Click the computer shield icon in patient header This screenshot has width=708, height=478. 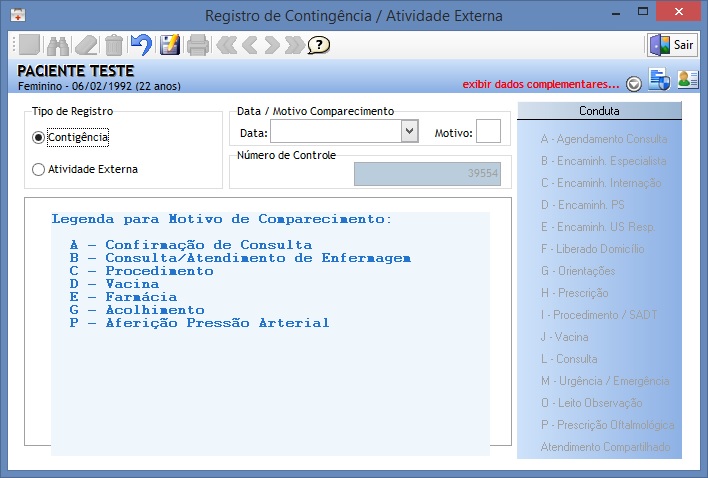point(659,79)
